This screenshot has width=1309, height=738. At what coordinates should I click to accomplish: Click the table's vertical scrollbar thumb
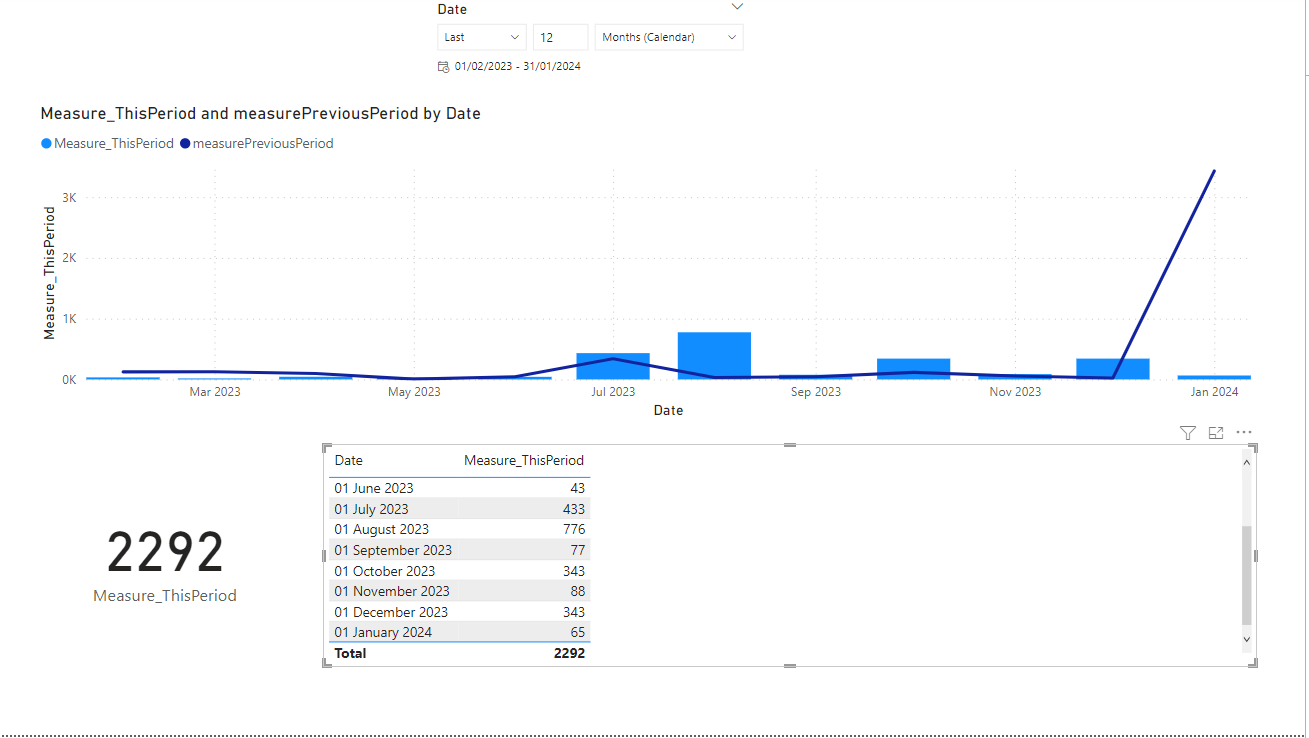click(x=1246, y=575)
